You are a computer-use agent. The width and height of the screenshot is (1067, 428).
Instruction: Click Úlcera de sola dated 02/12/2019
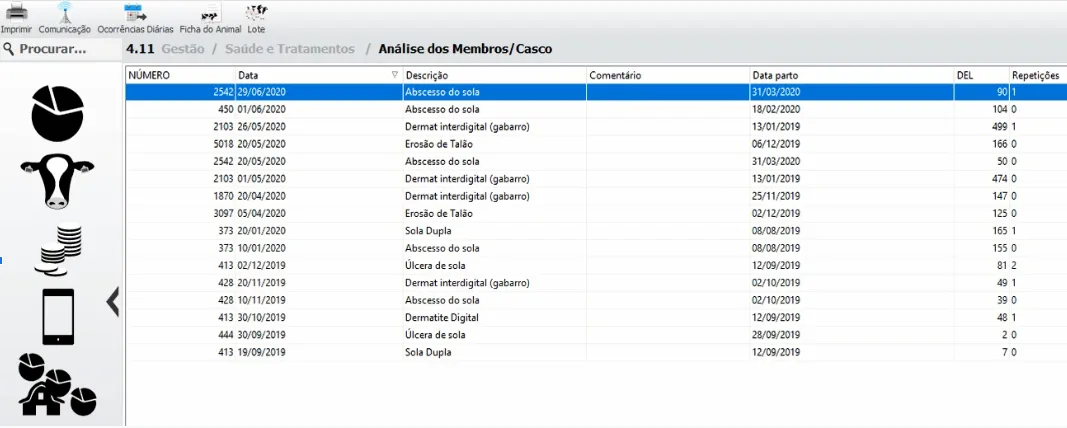pyautogui.click(x=436, y=265)
